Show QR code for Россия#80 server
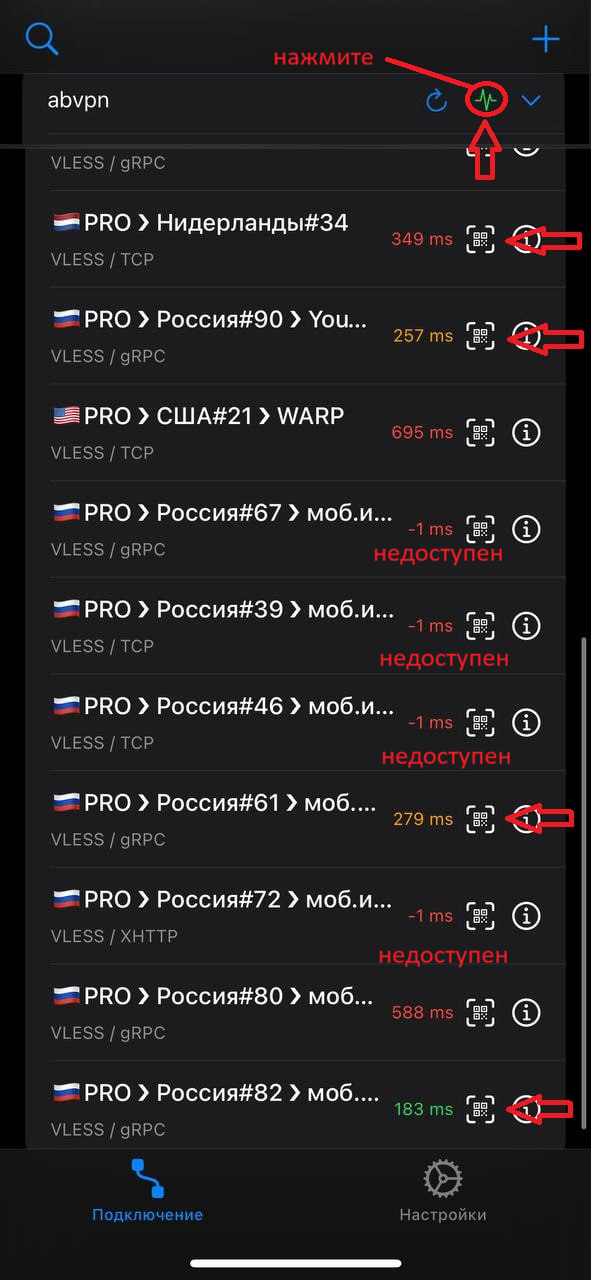The height and width of the screenshot is (1280, 591). click(481, 1012)
